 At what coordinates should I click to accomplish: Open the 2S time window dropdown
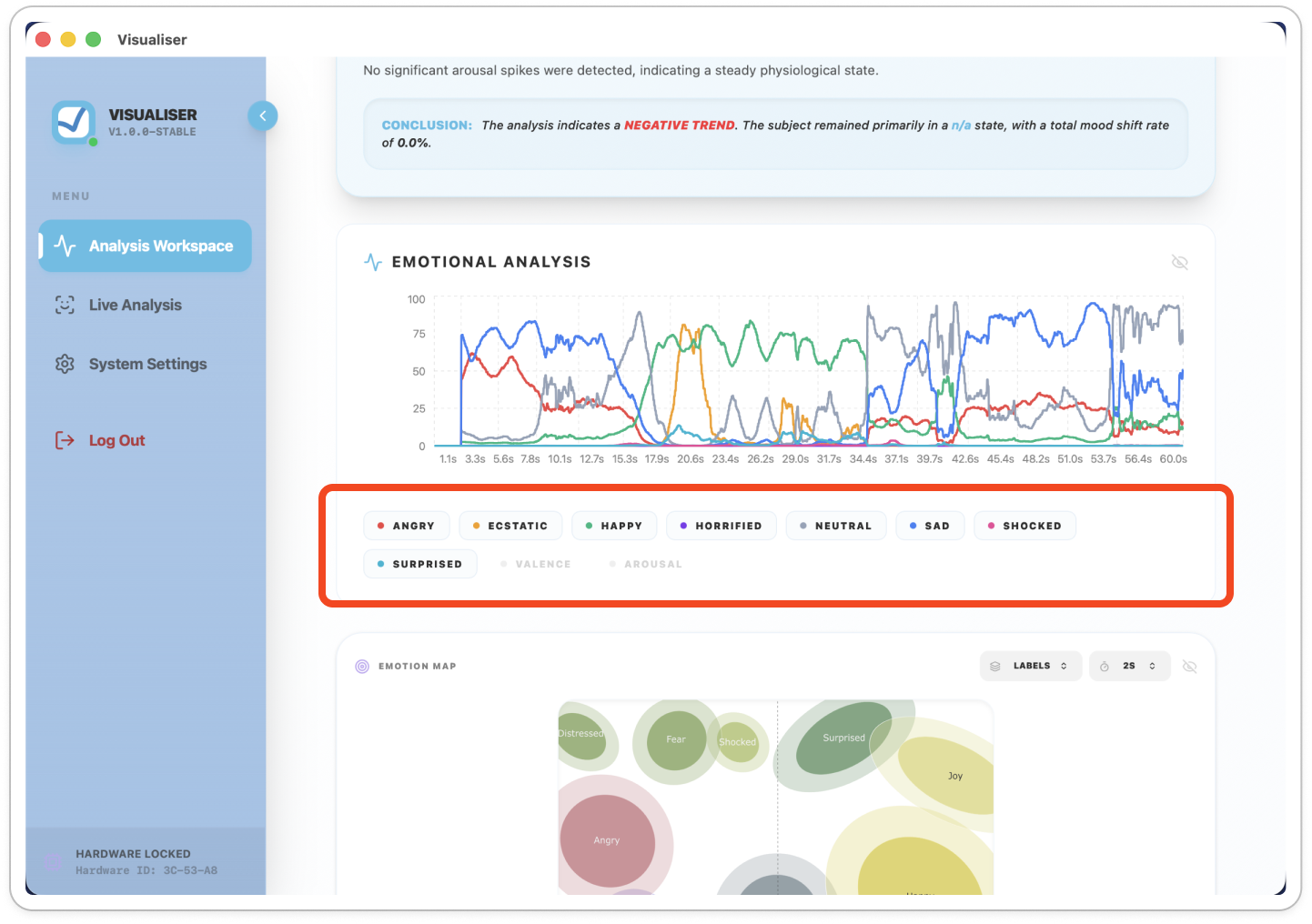pyautogui.click(x=1129, y=666)
